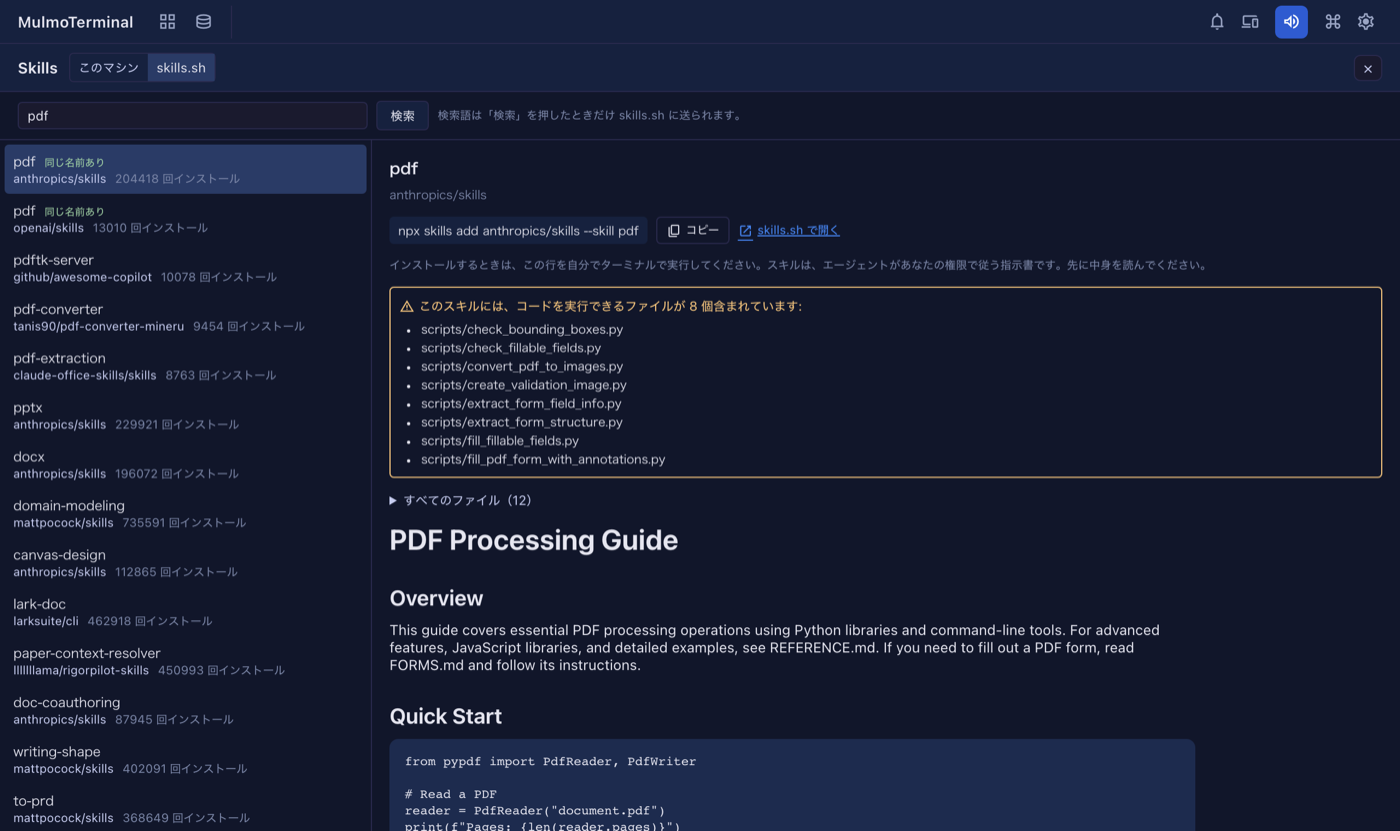Select pdf skill from openai/skills

point(186,219)
